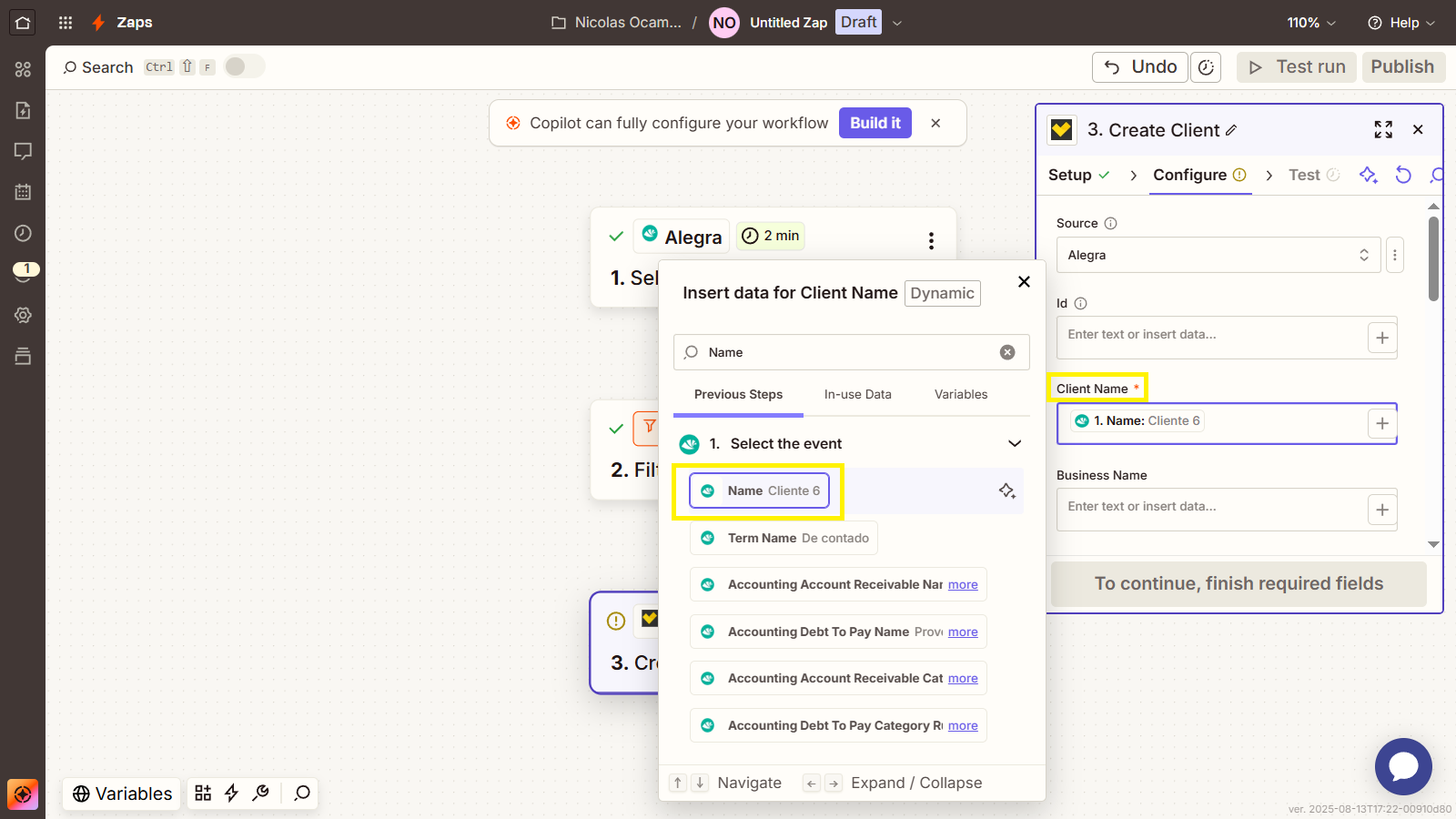Image resolution: width=1456 pixels, height=819 pixels.
Task: Insert data with plus for Business Name
Action: pyautogui.click(x=1382, y=511)
